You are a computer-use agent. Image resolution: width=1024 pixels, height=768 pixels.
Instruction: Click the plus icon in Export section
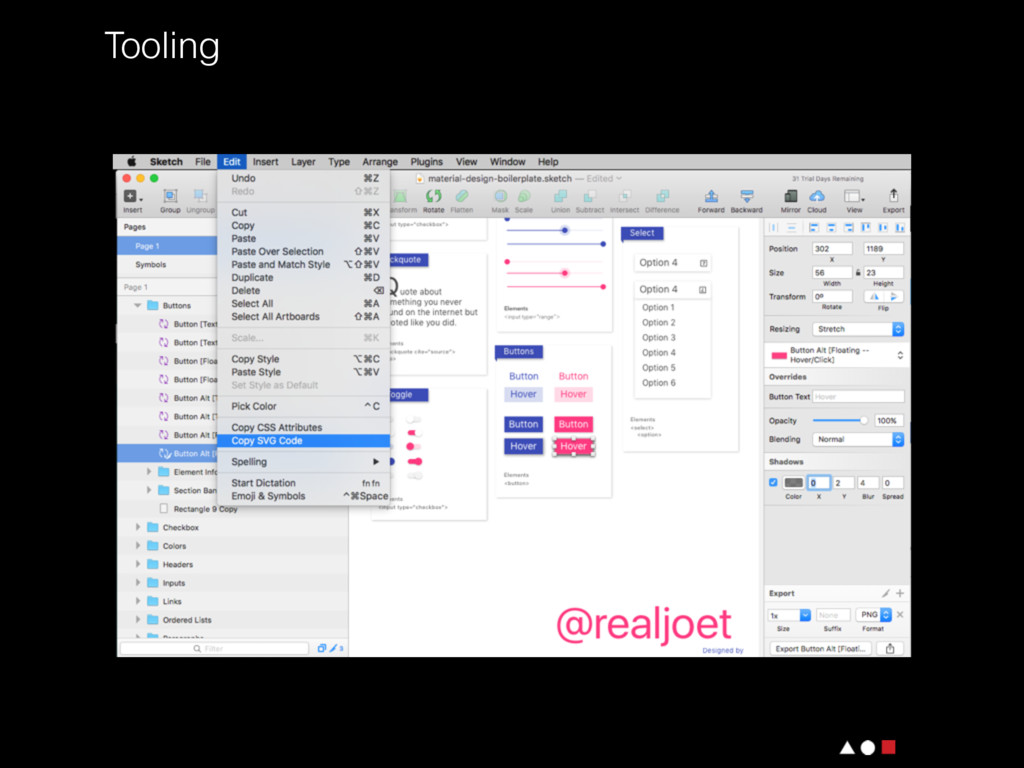coord(900,593)
